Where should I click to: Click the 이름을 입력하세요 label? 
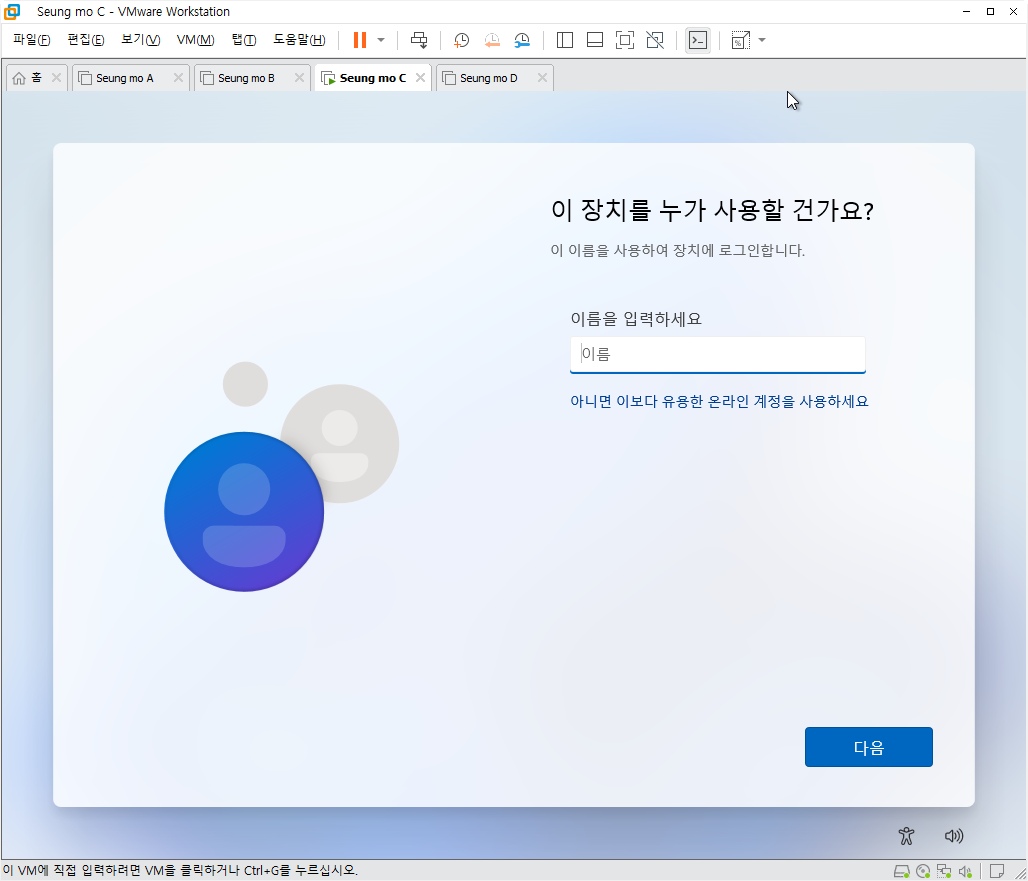point(636,319)
